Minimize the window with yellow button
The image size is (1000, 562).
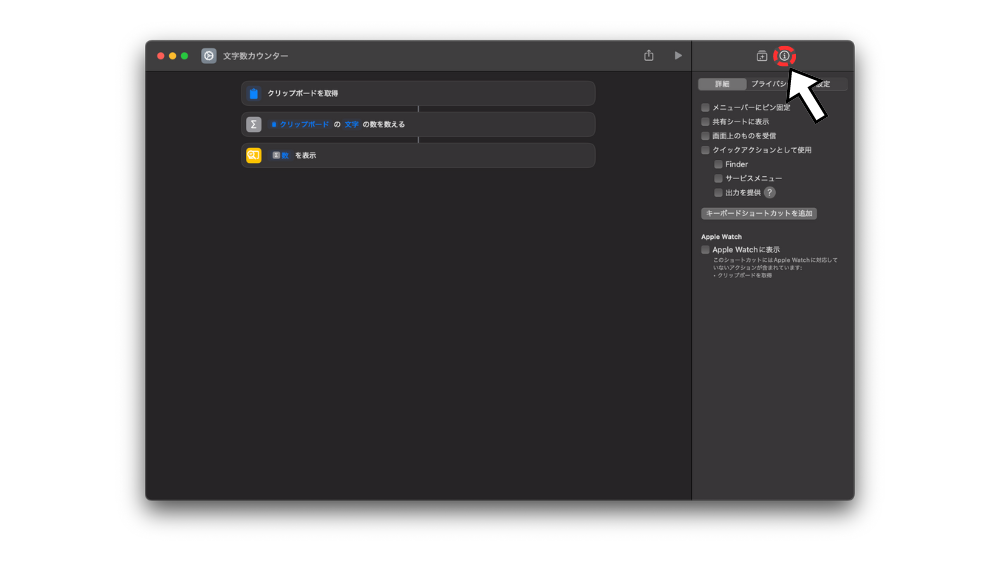click(172, 56)
